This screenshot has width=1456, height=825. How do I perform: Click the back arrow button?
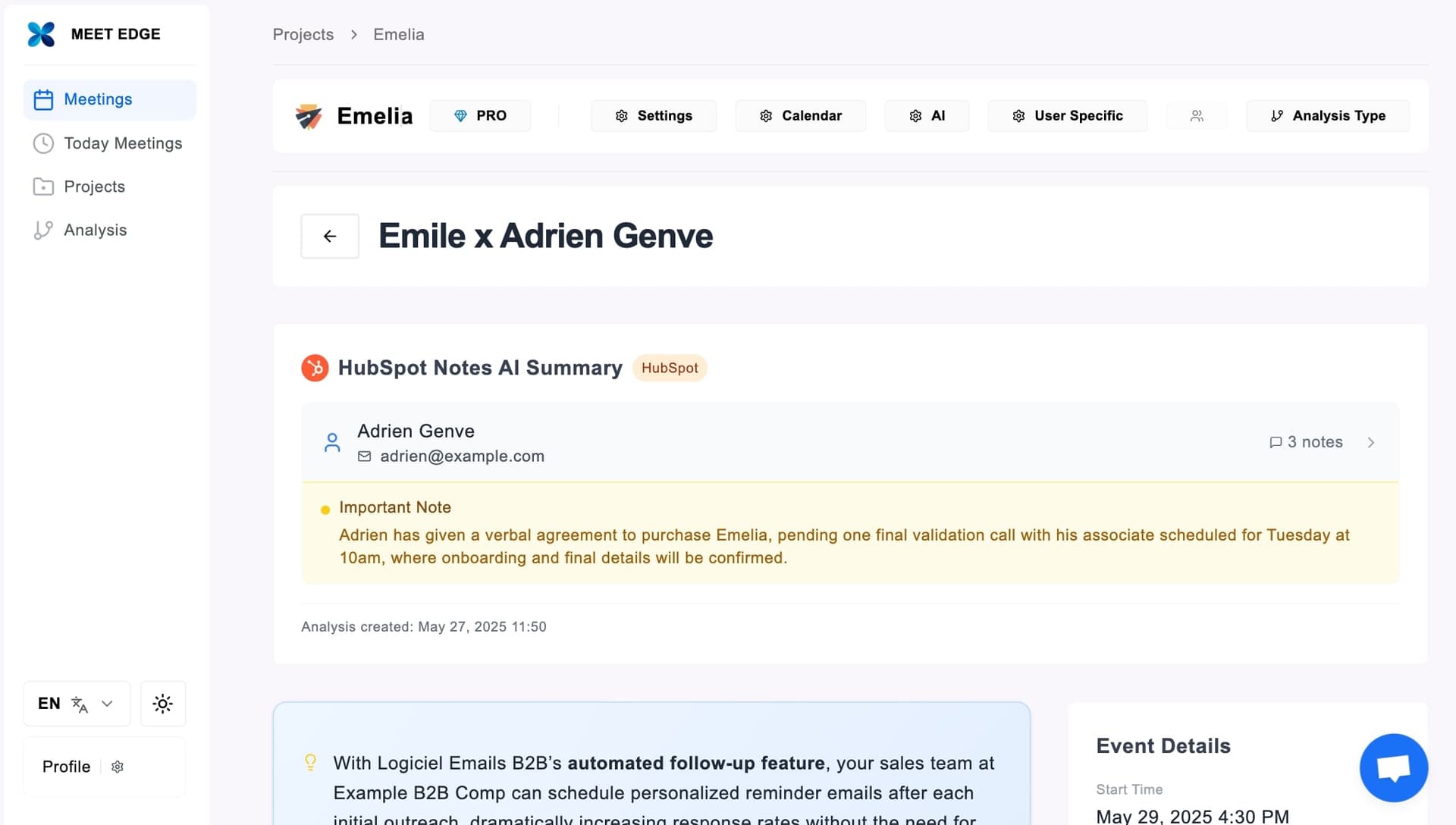click(330, 237)
